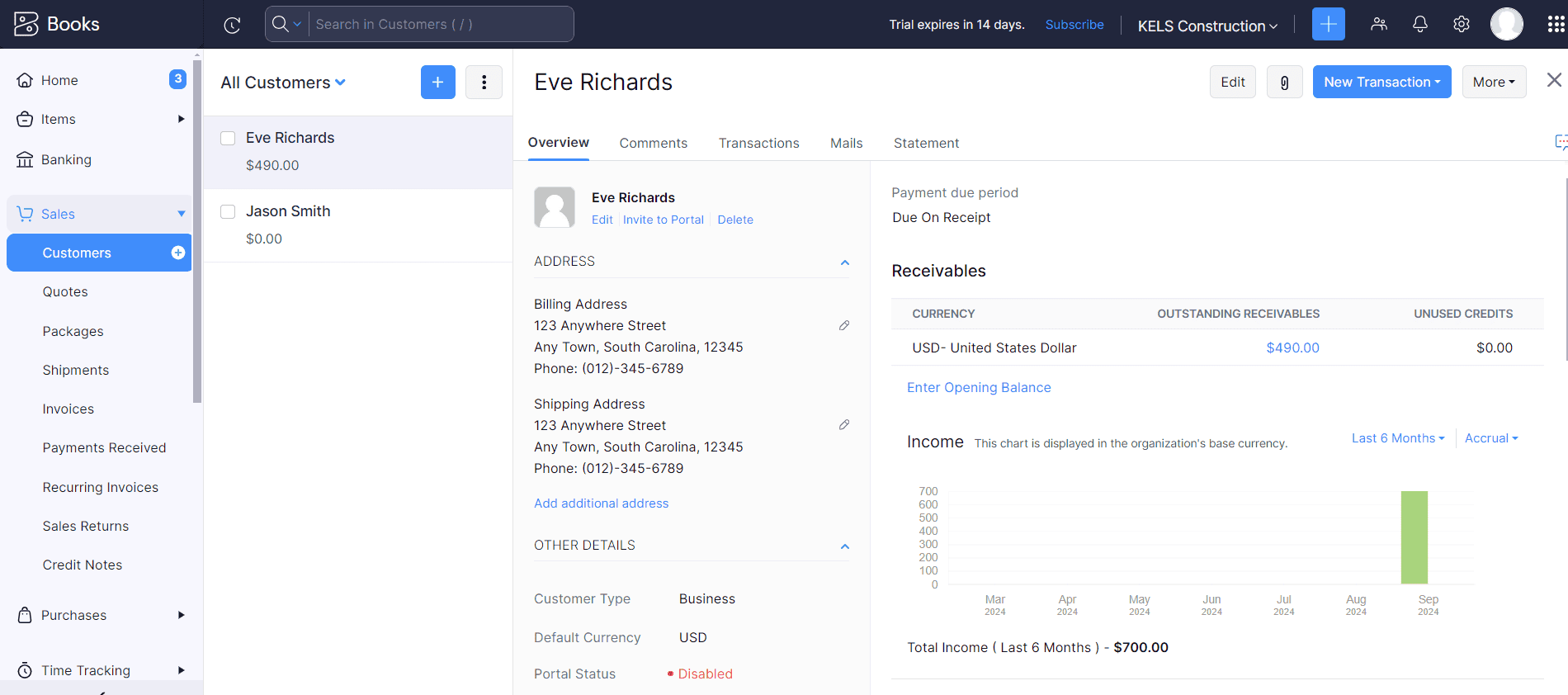
Task: Collapse the Sales menu arrow
Action: (x=182, y=214)
